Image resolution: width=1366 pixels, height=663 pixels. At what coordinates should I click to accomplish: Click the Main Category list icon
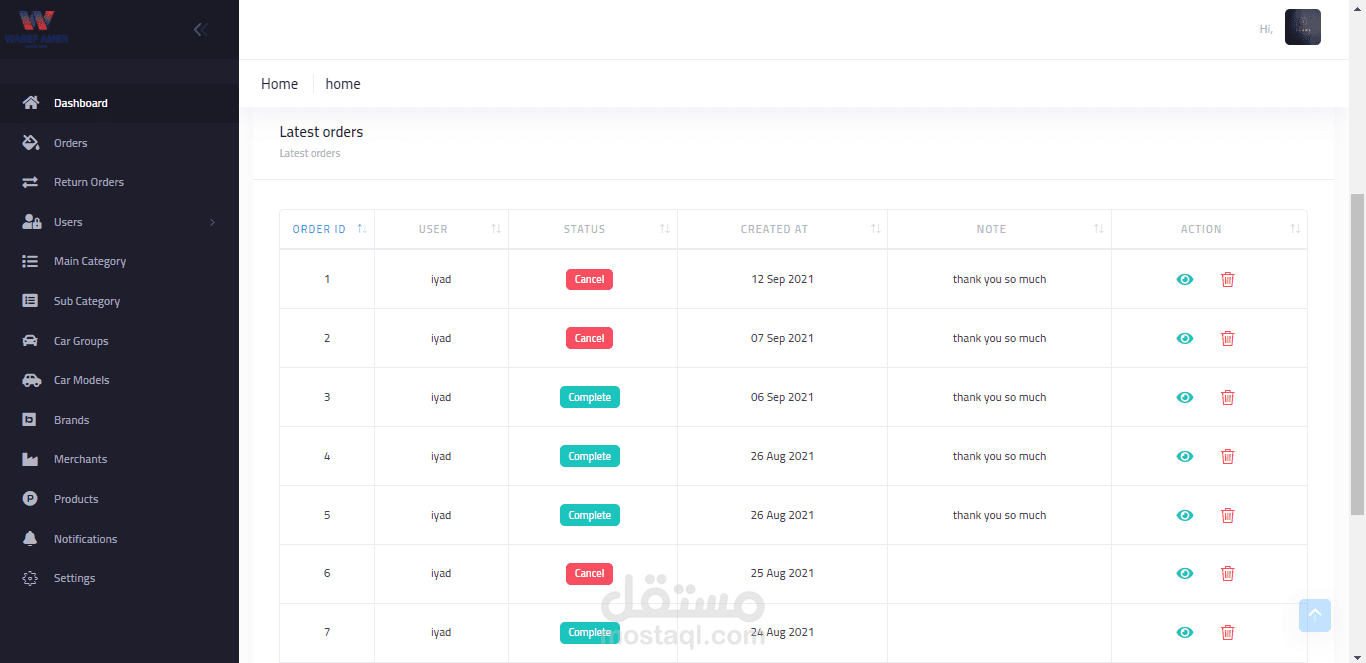30,261
